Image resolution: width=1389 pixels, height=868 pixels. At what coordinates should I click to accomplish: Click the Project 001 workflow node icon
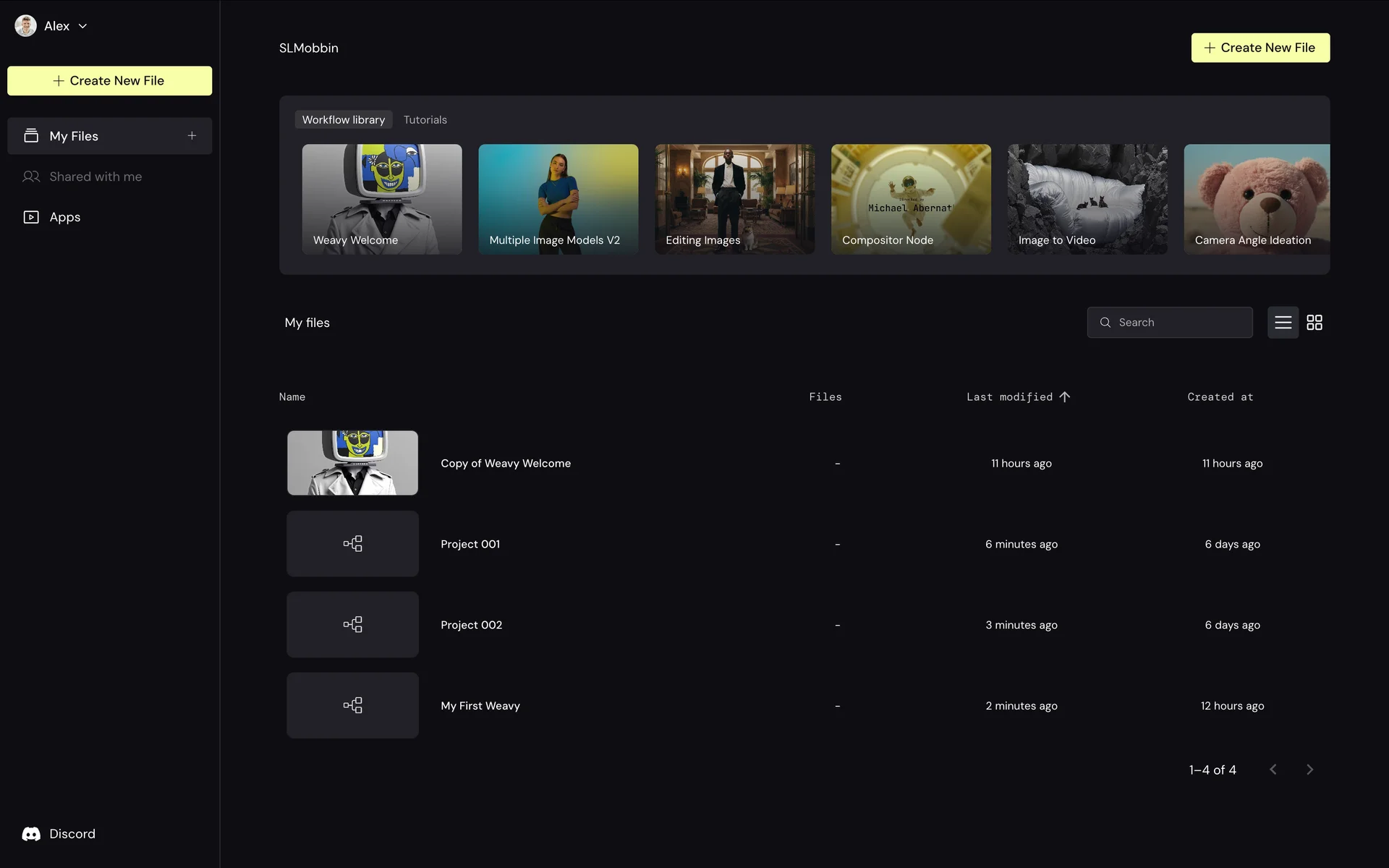coord(352,544)
